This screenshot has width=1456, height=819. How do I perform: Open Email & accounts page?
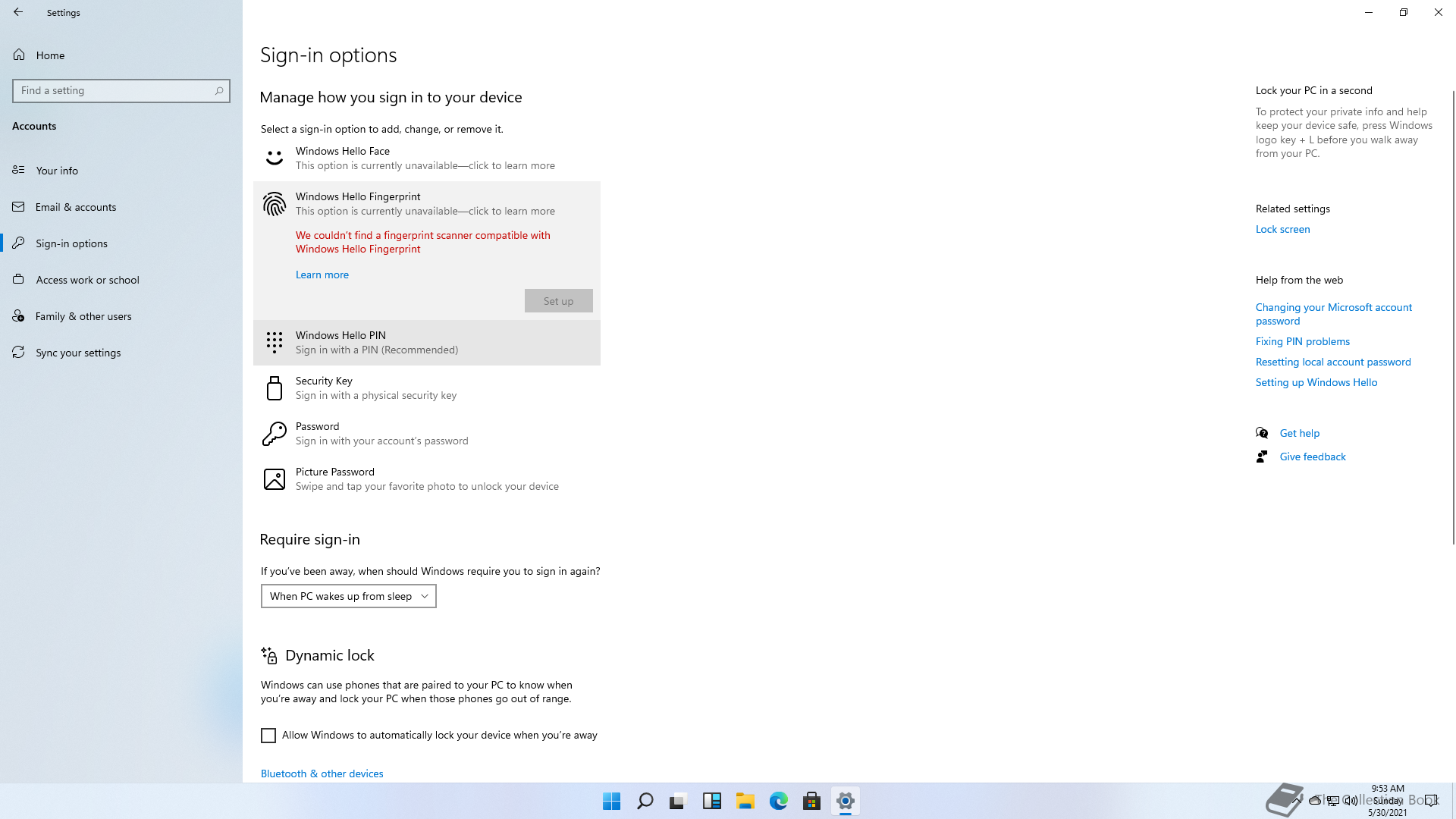click(121, 207)
